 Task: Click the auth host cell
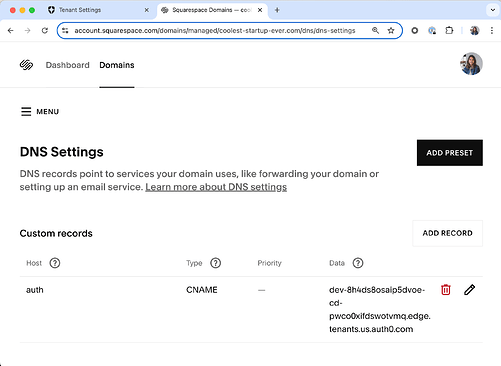pyautogui.click(x=35, y=290)
